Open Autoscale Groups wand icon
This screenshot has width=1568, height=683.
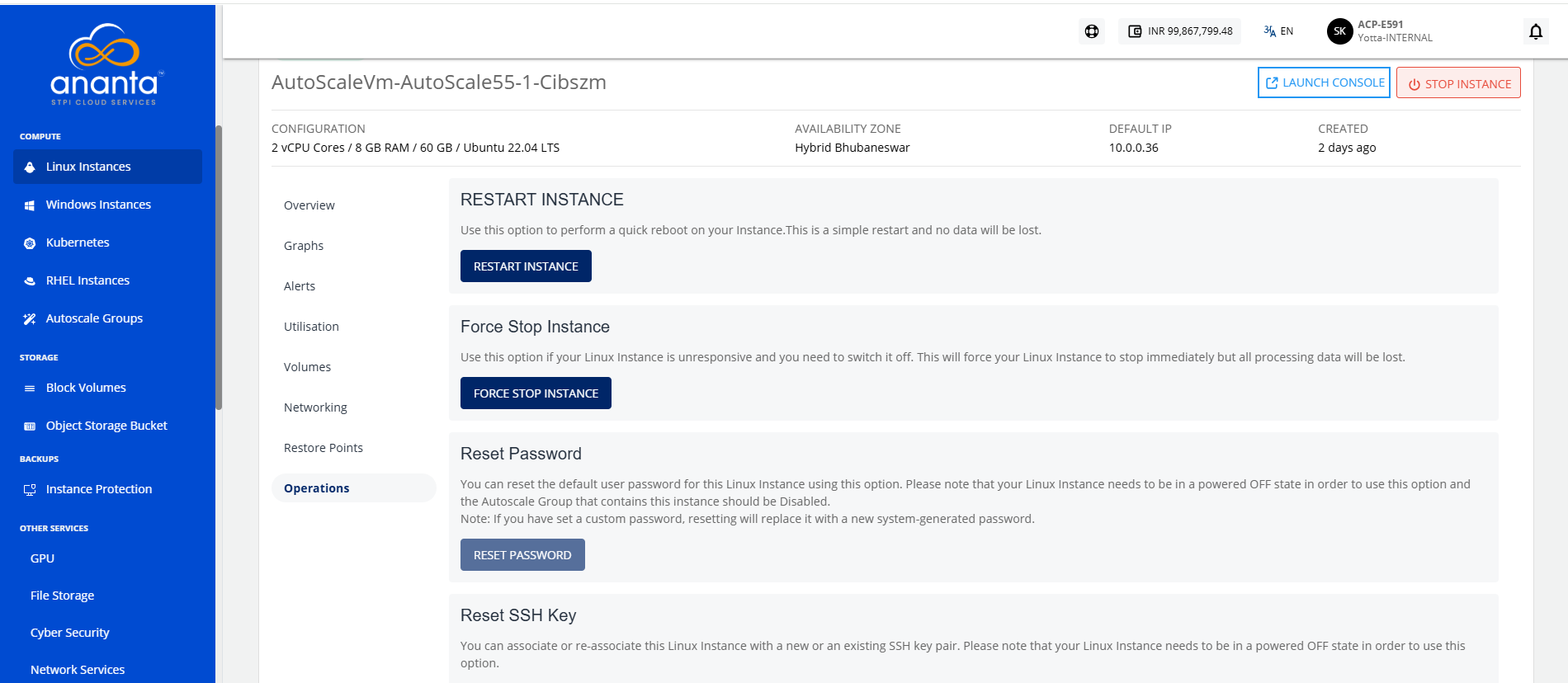30,318
